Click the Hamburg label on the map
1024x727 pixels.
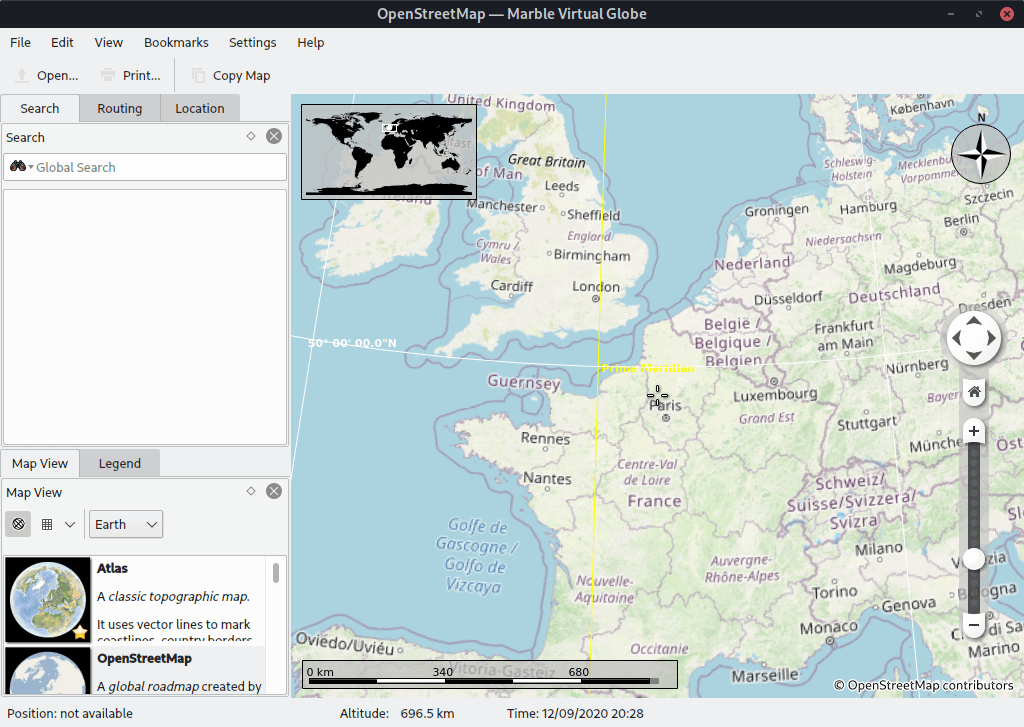pos(868,208)
